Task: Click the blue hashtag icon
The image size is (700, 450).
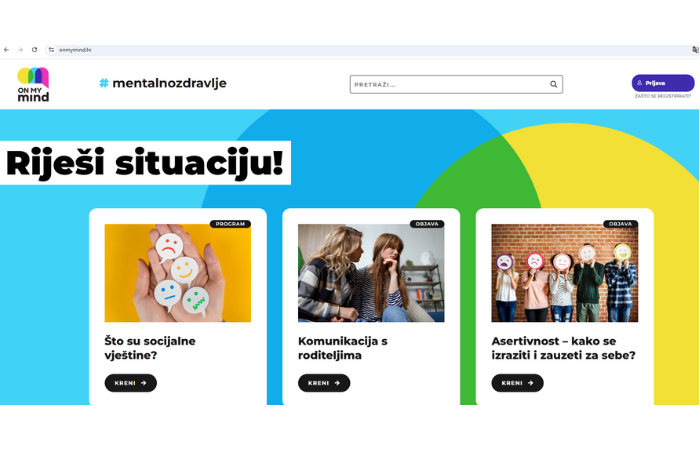Action: tap(104, 83)
